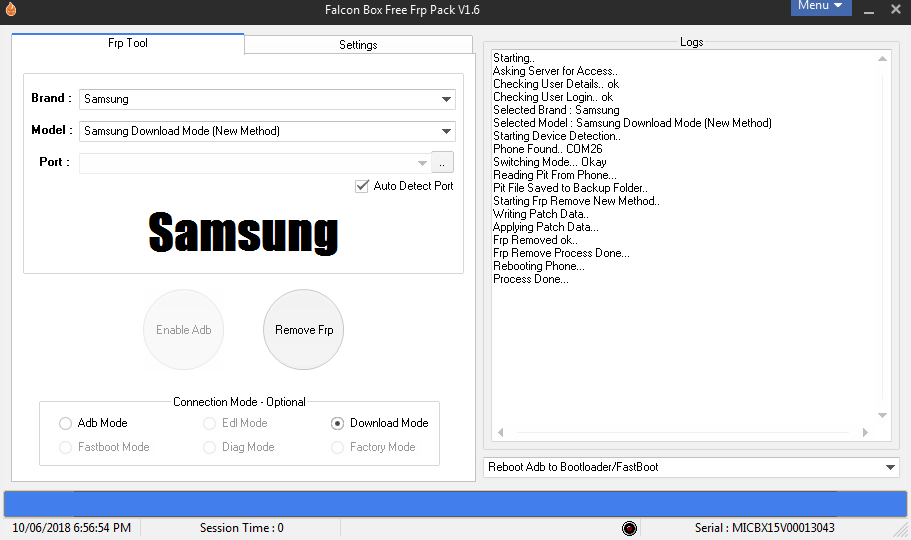Click the 'Process Done...' log line
Screen dimensions: 911x540
point(530,279)
